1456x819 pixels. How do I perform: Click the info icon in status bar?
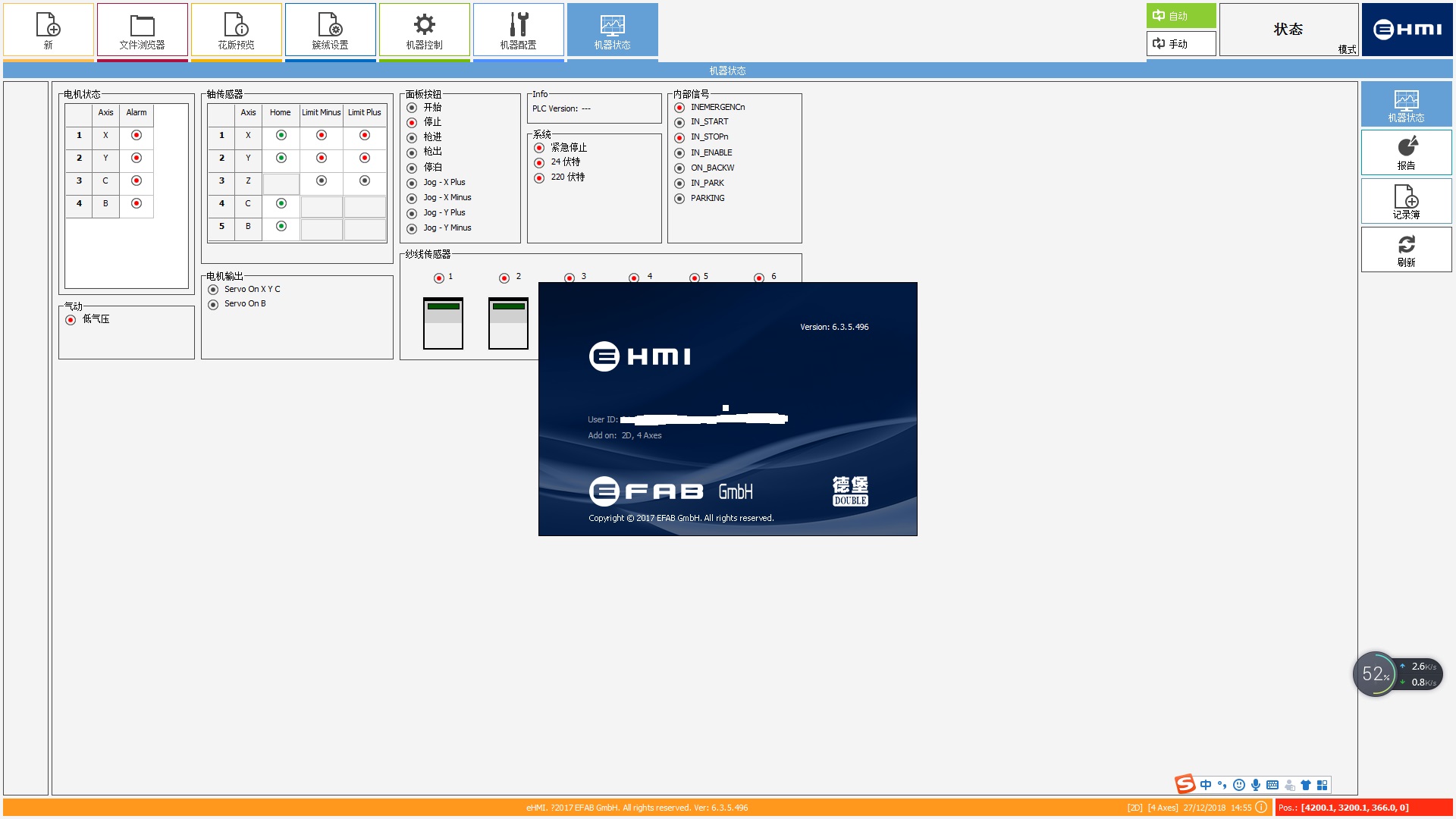pyautogui.click(x=1261, y=808)
